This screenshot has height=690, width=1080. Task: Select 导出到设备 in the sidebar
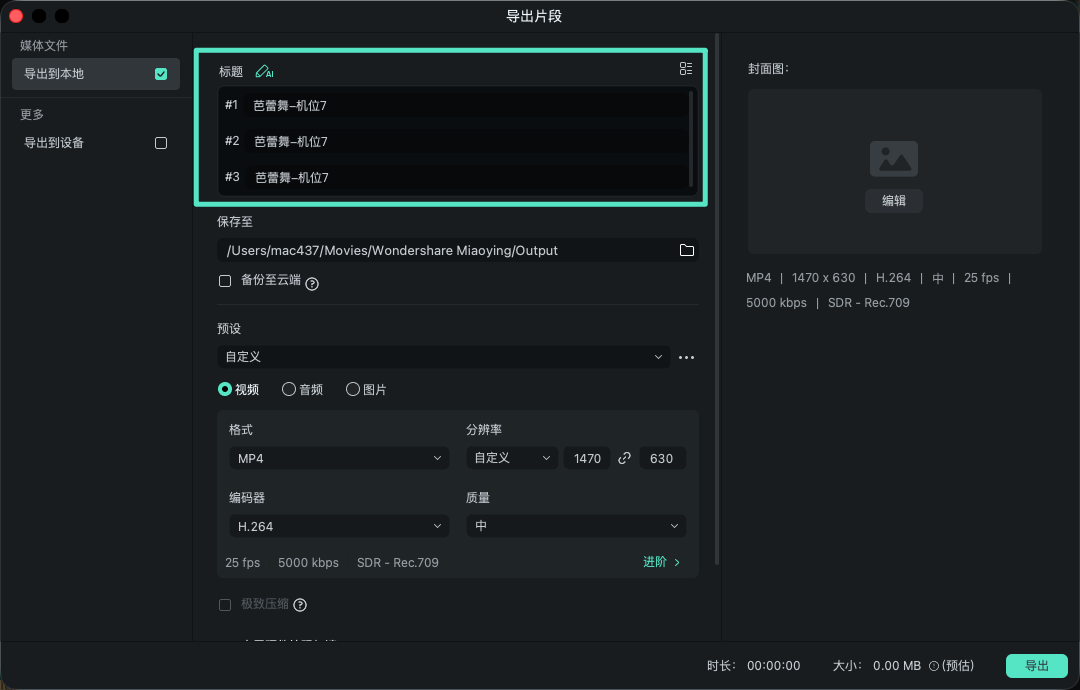pos(96,143)
